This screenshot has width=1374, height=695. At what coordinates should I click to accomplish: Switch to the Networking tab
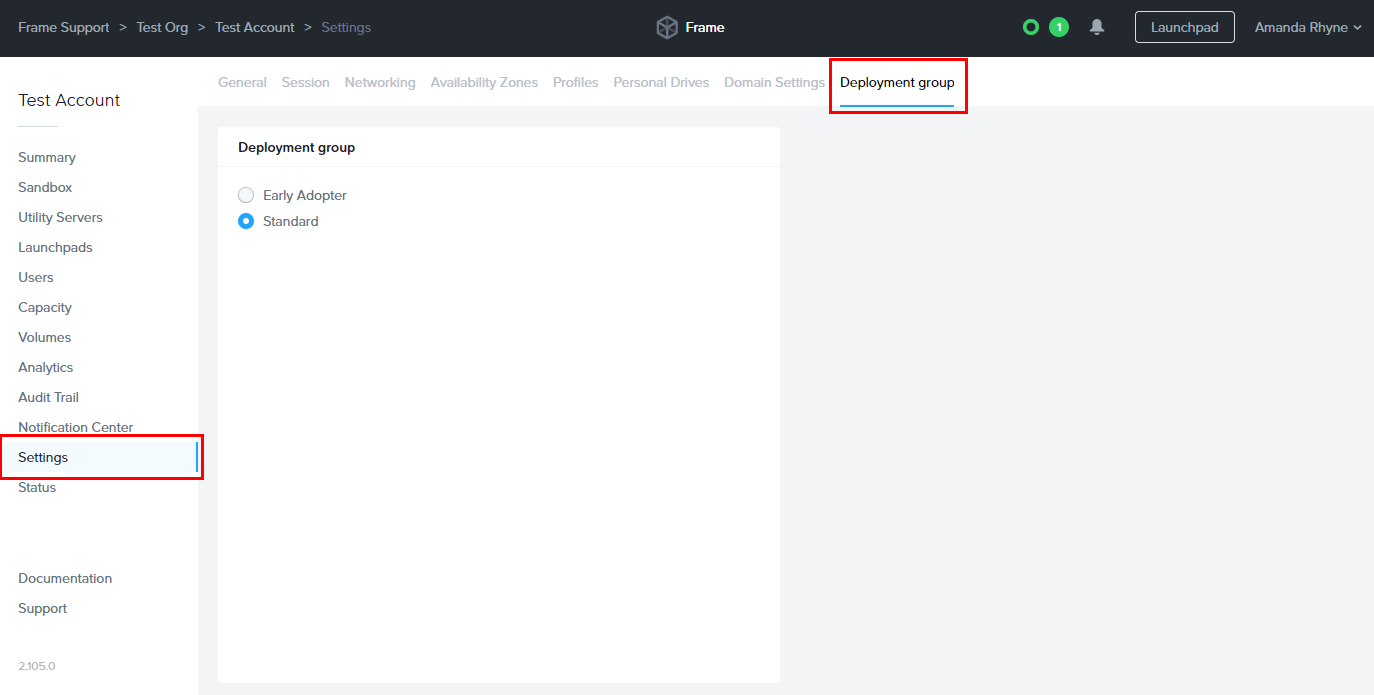(x=380, y=82)
